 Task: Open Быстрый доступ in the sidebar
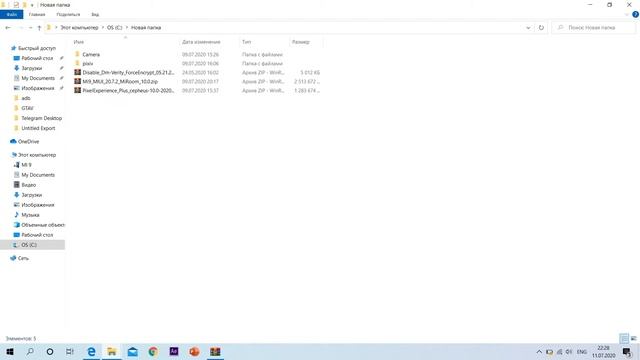point(37,48)
